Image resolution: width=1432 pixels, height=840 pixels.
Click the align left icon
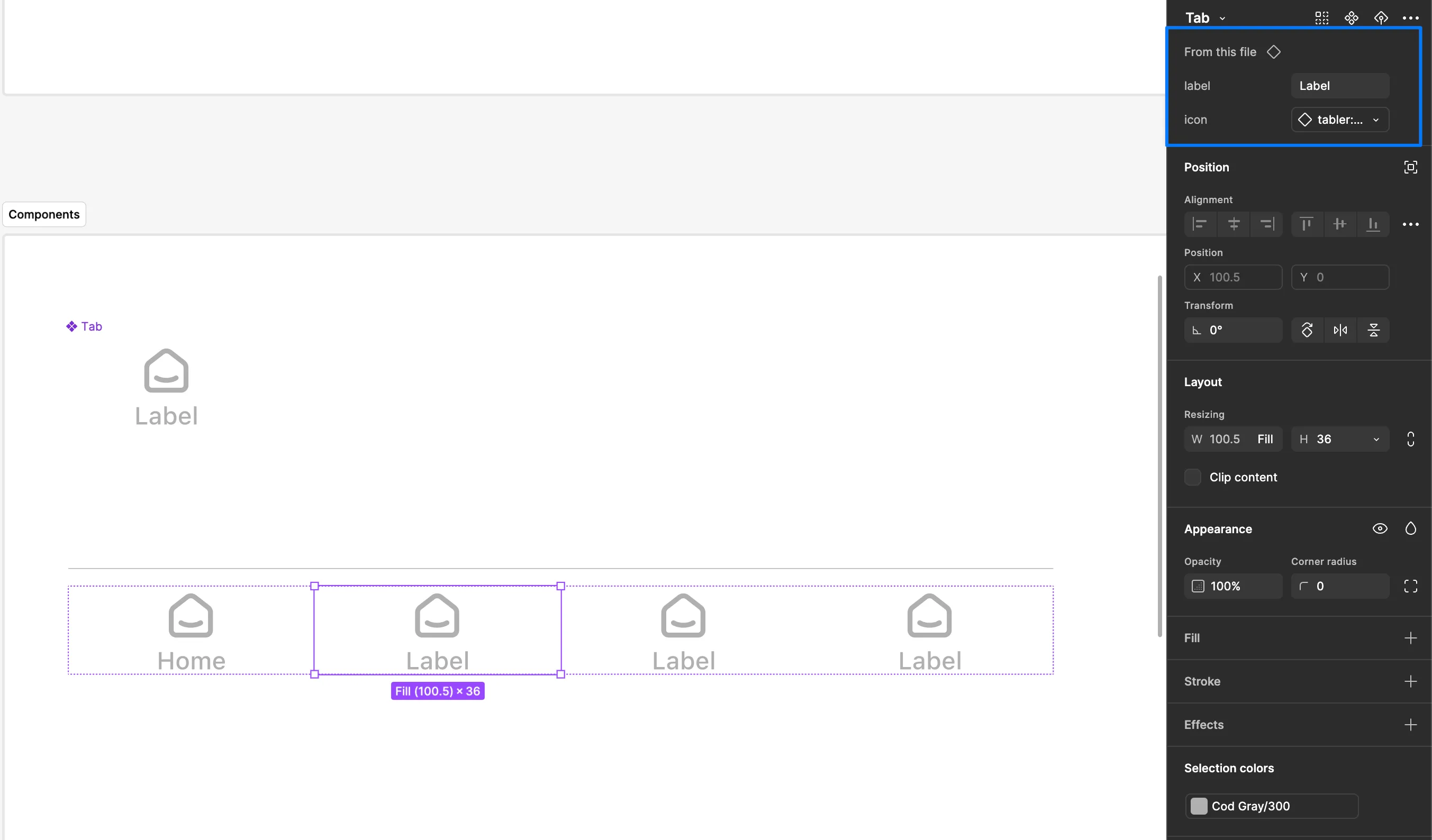coord(1200,224)
